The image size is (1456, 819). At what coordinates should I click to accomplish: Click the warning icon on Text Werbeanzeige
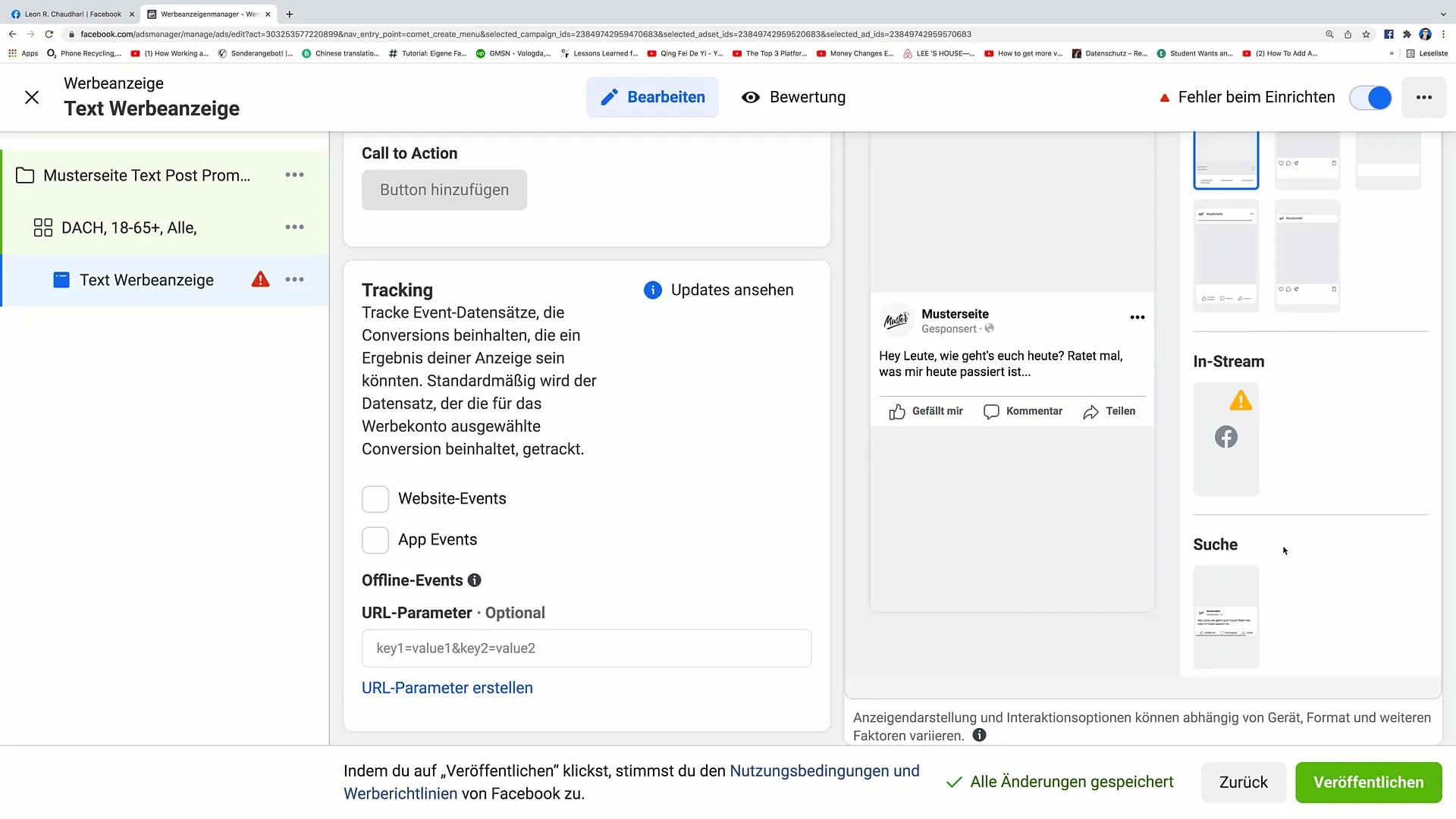[x=261, y=279]
